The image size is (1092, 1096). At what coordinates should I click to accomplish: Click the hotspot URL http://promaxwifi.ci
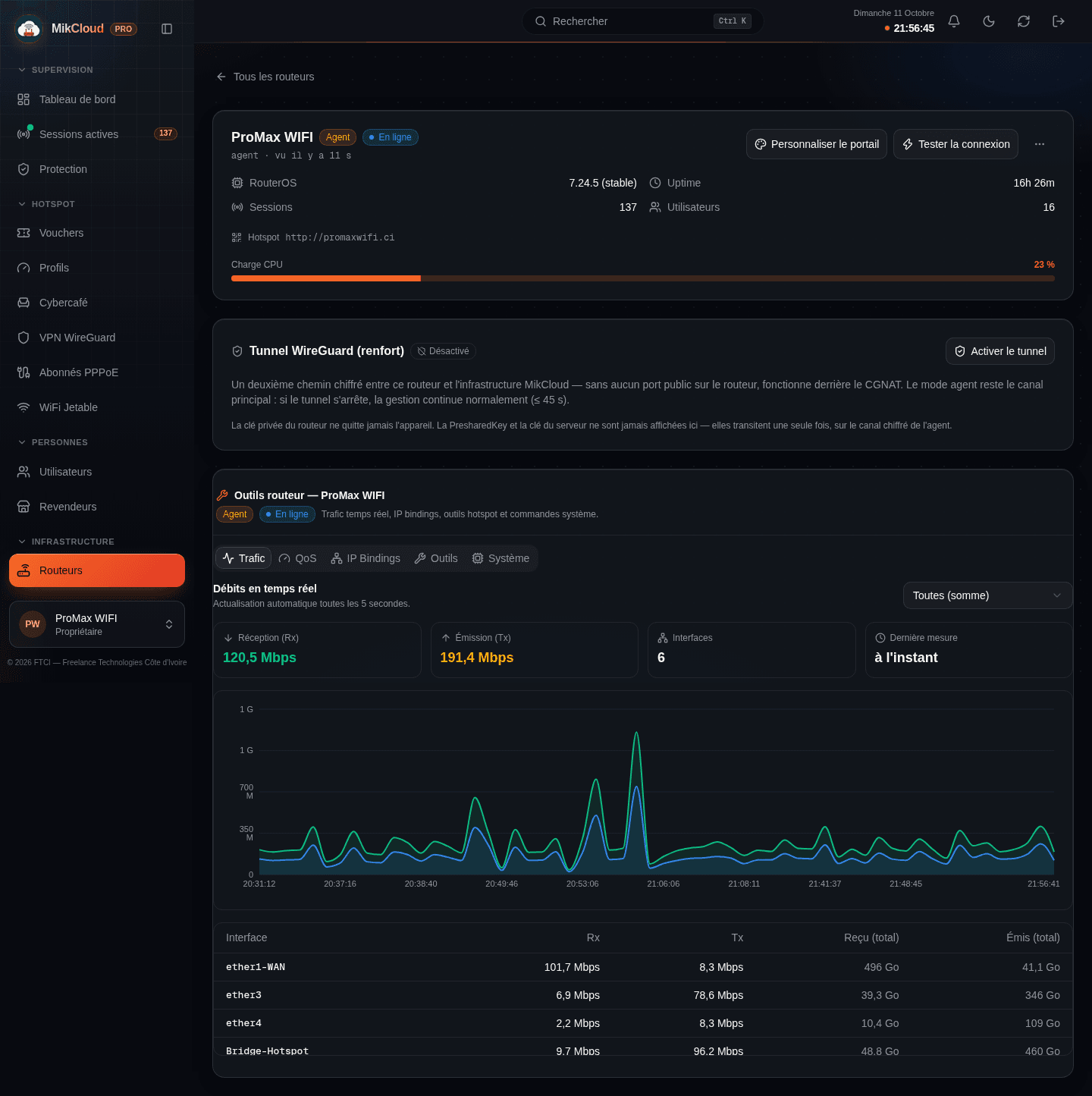tap(340, 237)
